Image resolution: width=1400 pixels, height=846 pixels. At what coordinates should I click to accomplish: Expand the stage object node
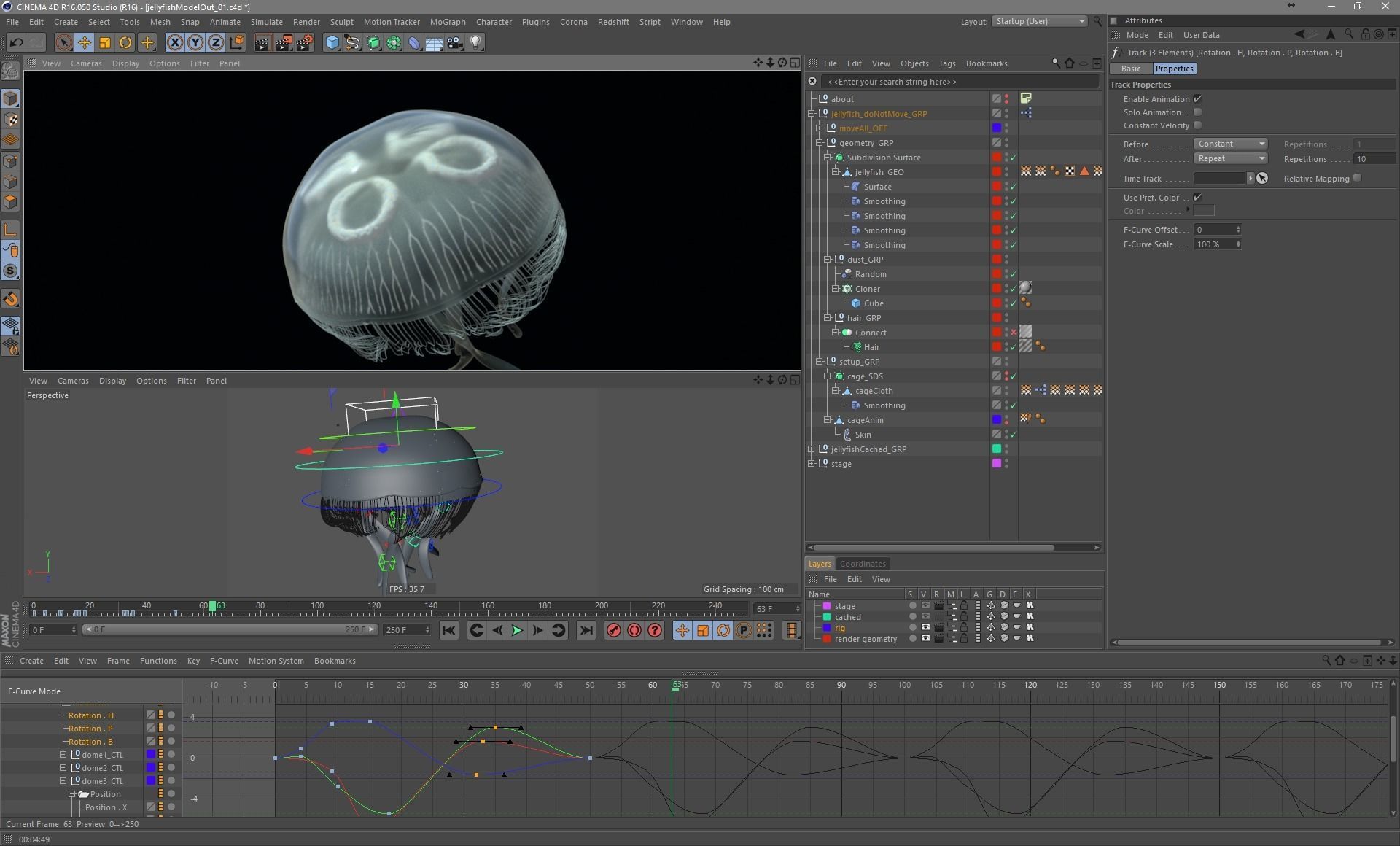812,464
